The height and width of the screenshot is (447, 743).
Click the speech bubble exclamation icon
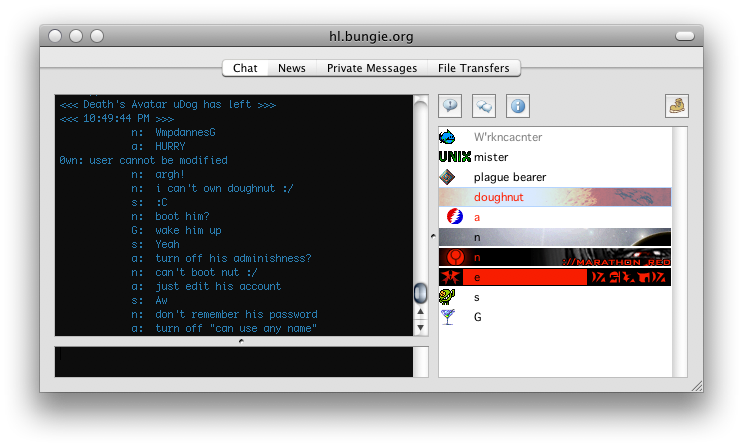pyautogui.click(x=450, y=105)
